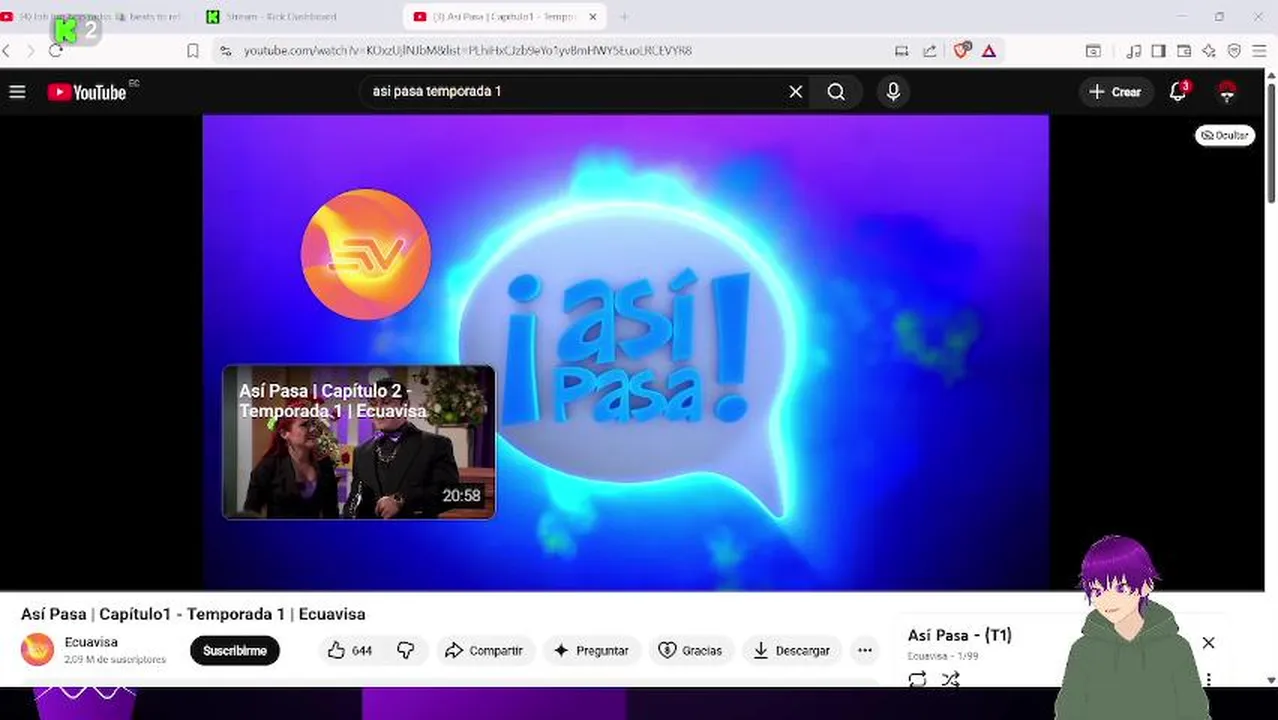The width and height of the screenshot is (1278, 720).
Task: Click the Preguntar button
Action: pos(591,651)
